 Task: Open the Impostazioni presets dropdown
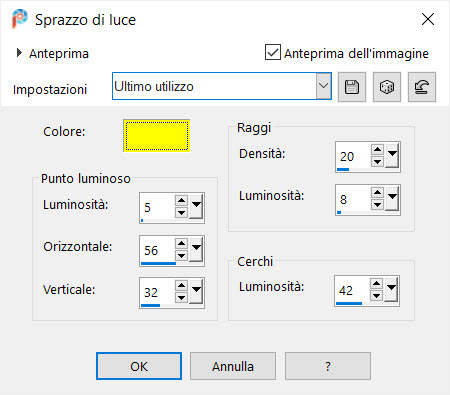coord(323,86)
